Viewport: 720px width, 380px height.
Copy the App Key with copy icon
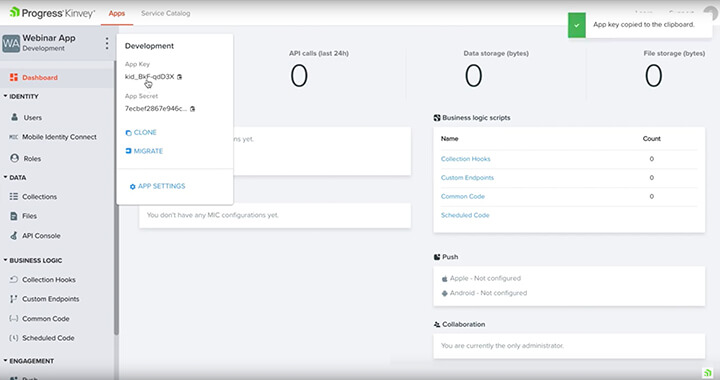(180, 77)
